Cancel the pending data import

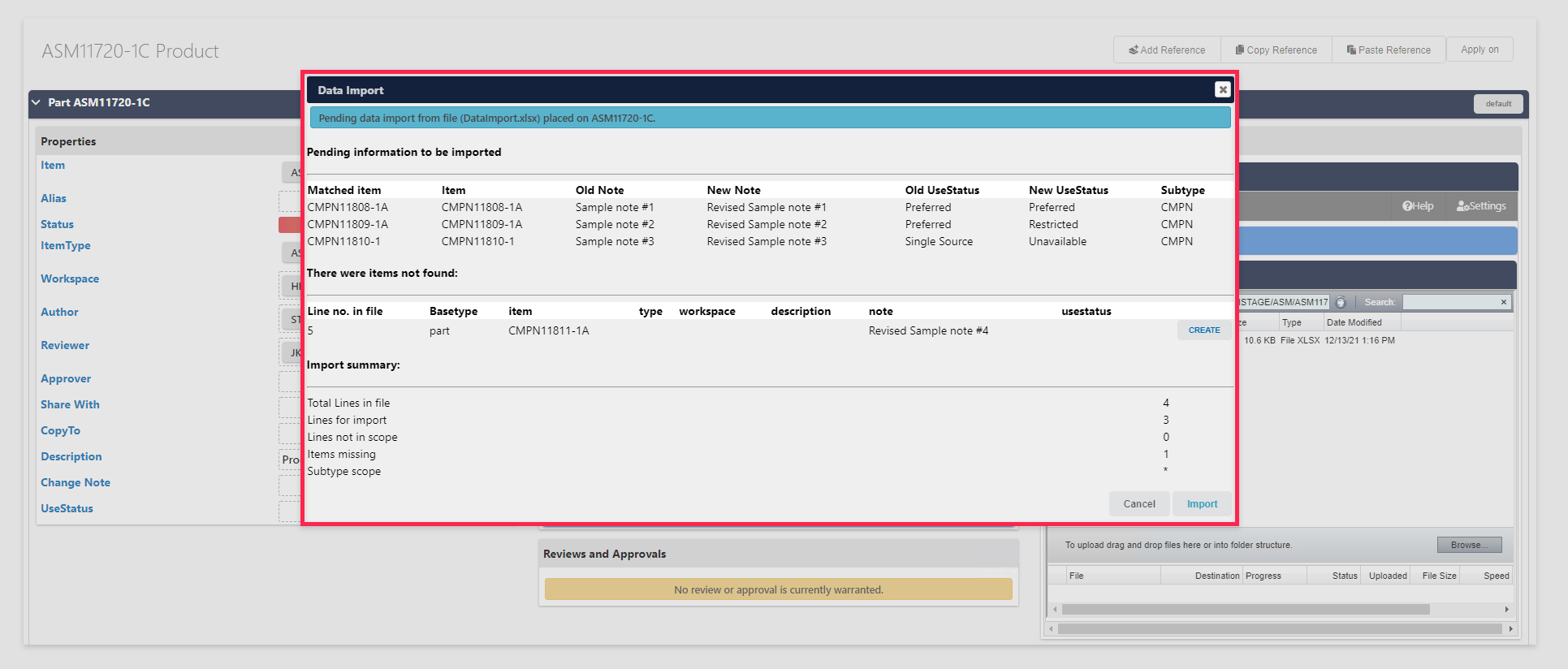point(1139,504)
